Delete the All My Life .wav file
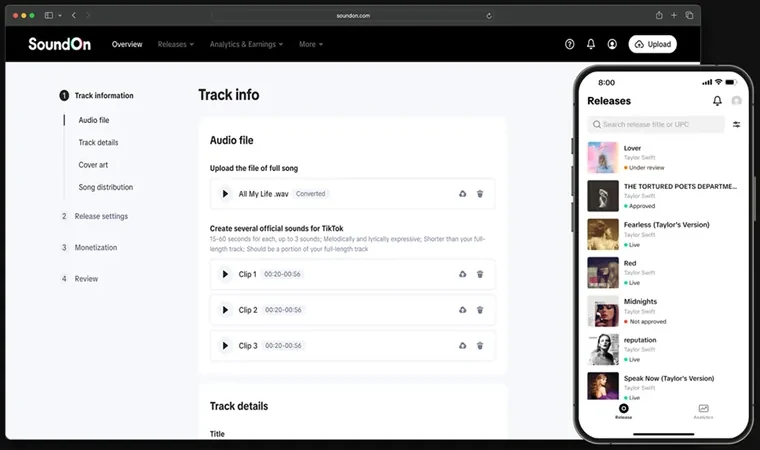 (x=480, y=194)
